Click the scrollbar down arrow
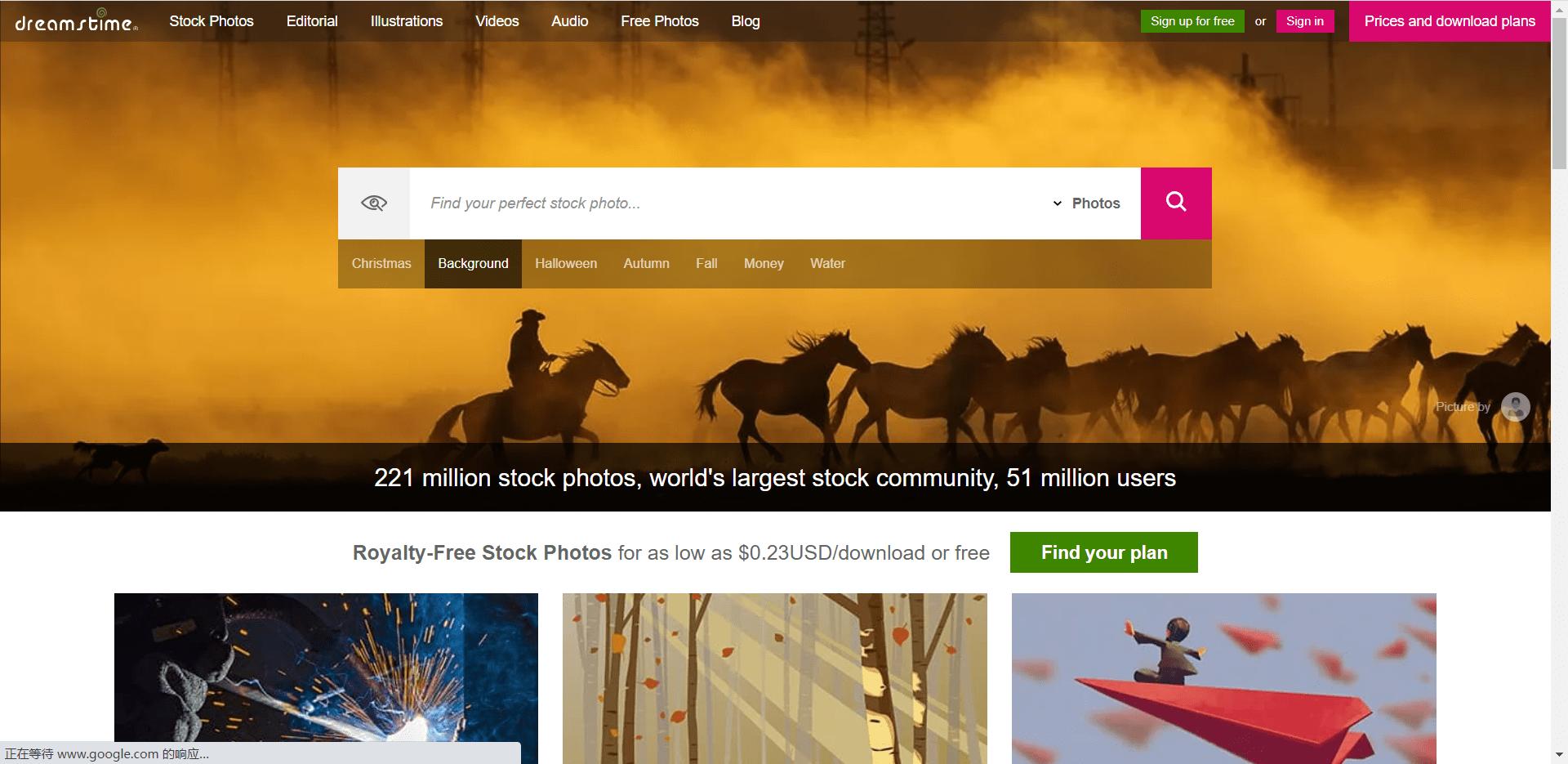This screenshot has height=764, width=1568. [1559, 755]
